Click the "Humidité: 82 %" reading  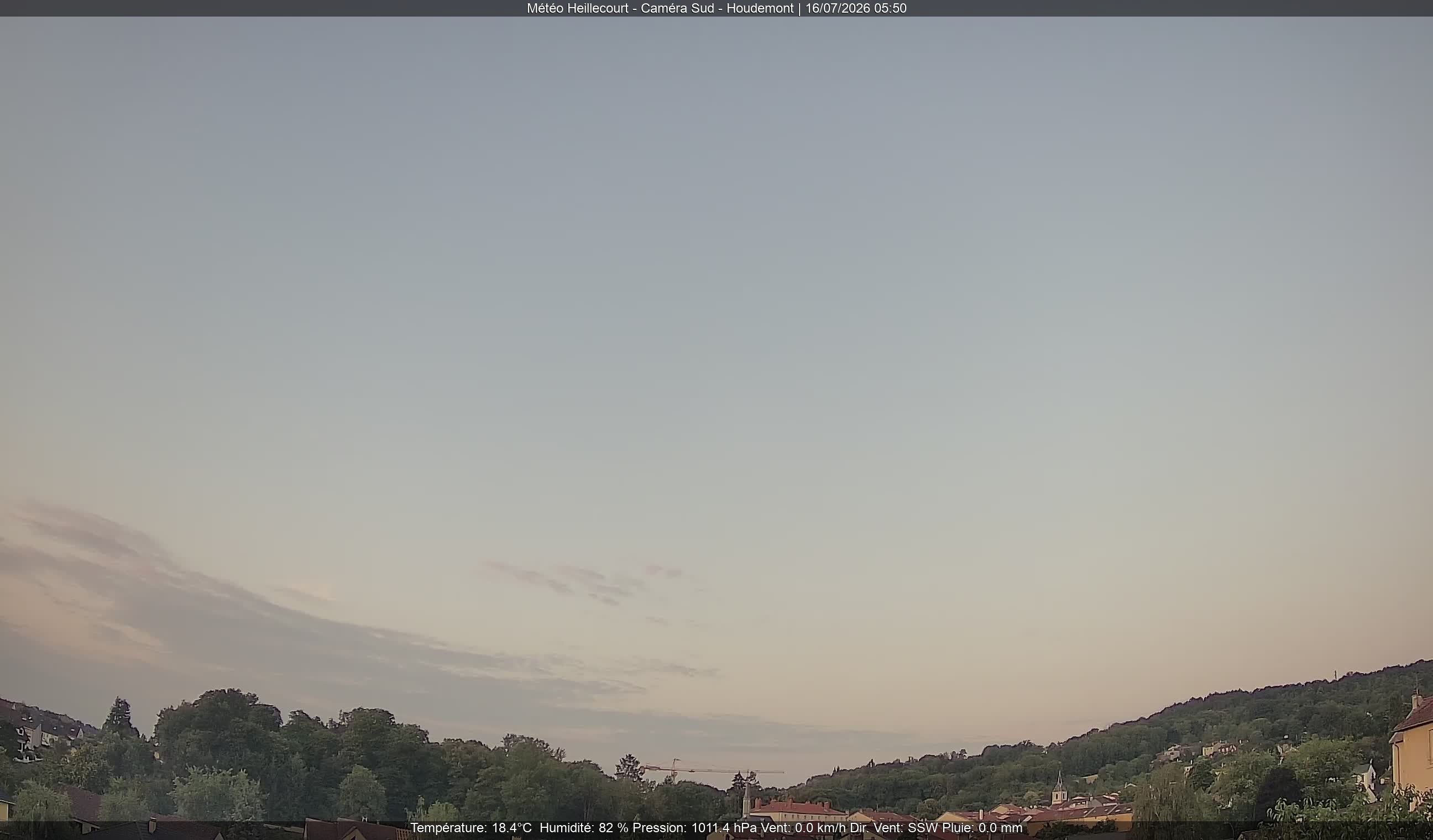pos(584,828)
